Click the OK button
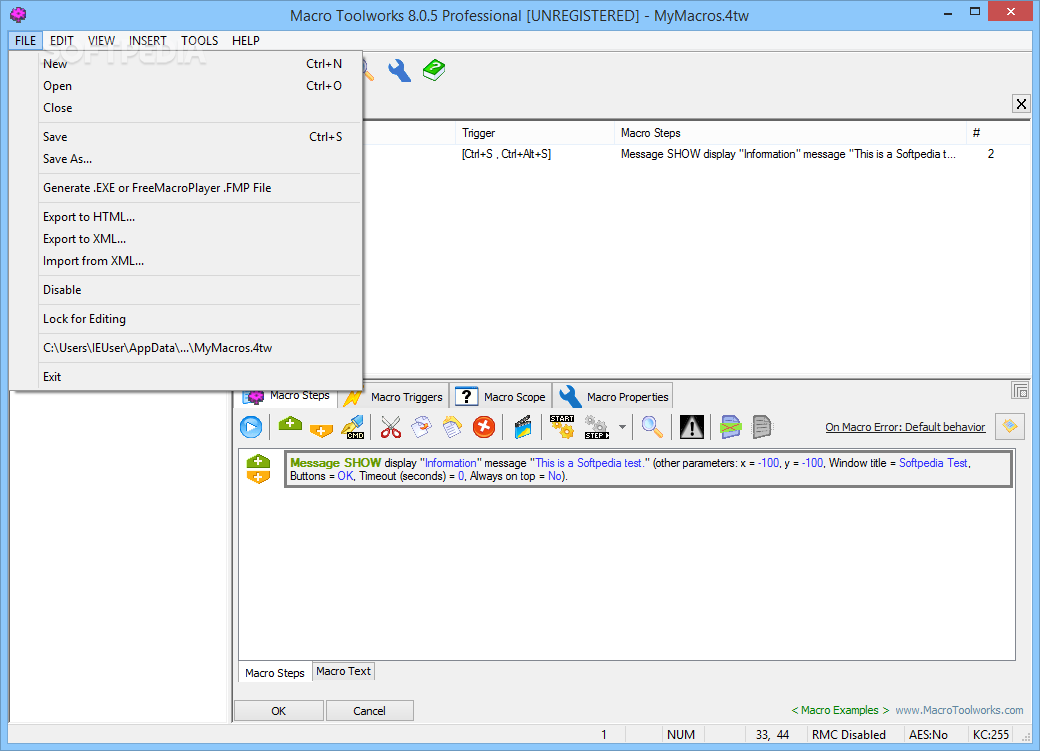Viewport: 1040px width, 751px height. pos(279,711)
